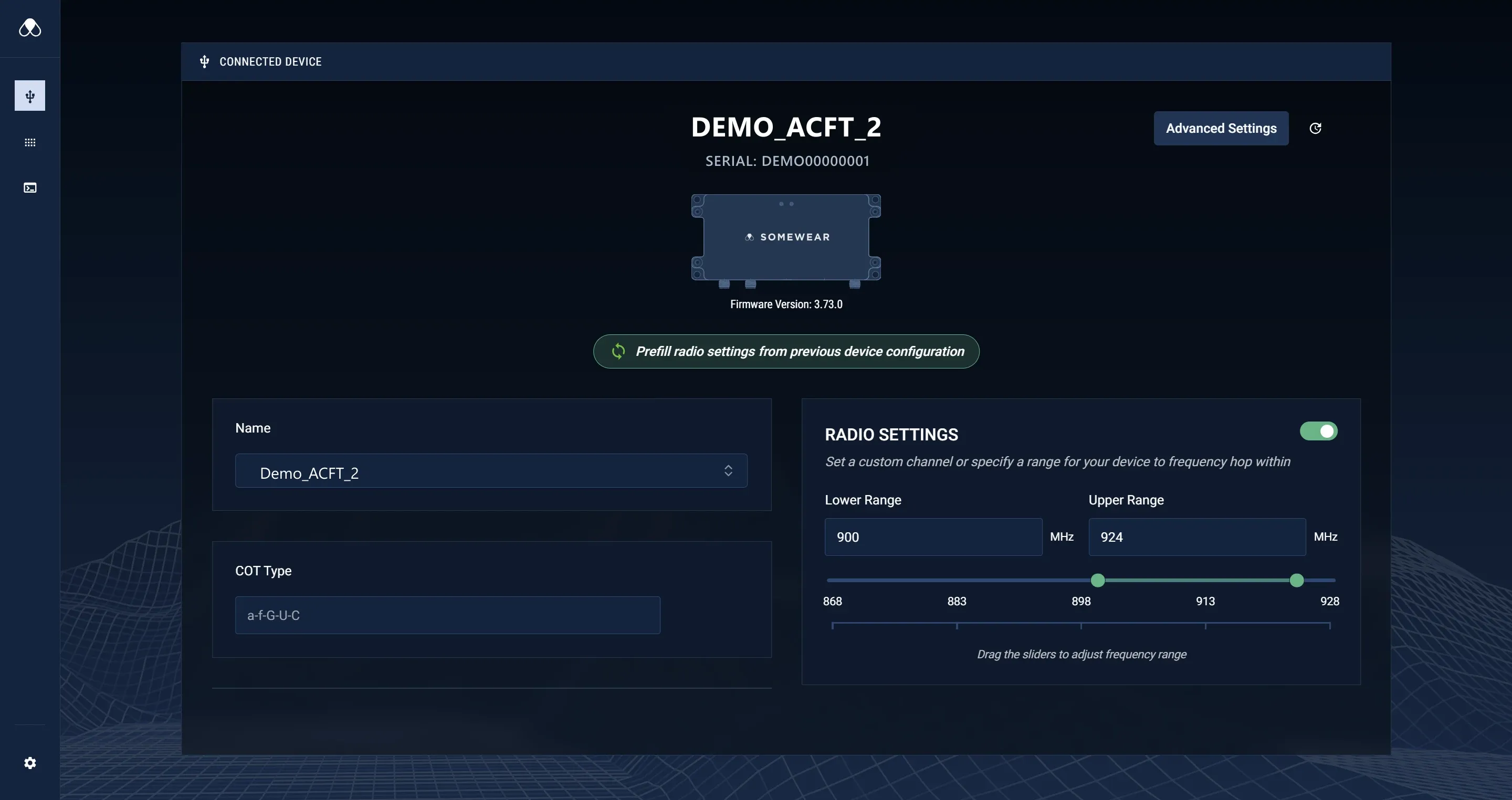Click the CONNECTED DEVICE header text
1512x800 pixels.
pos(270,61)
